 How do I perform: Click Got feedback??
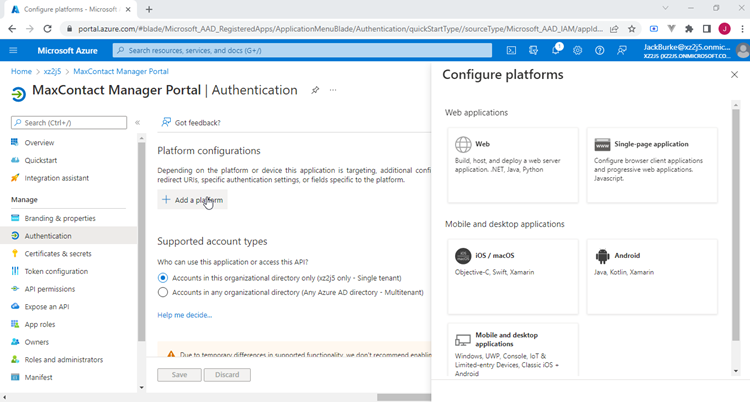pyautogui.click(x=191, y=123)
